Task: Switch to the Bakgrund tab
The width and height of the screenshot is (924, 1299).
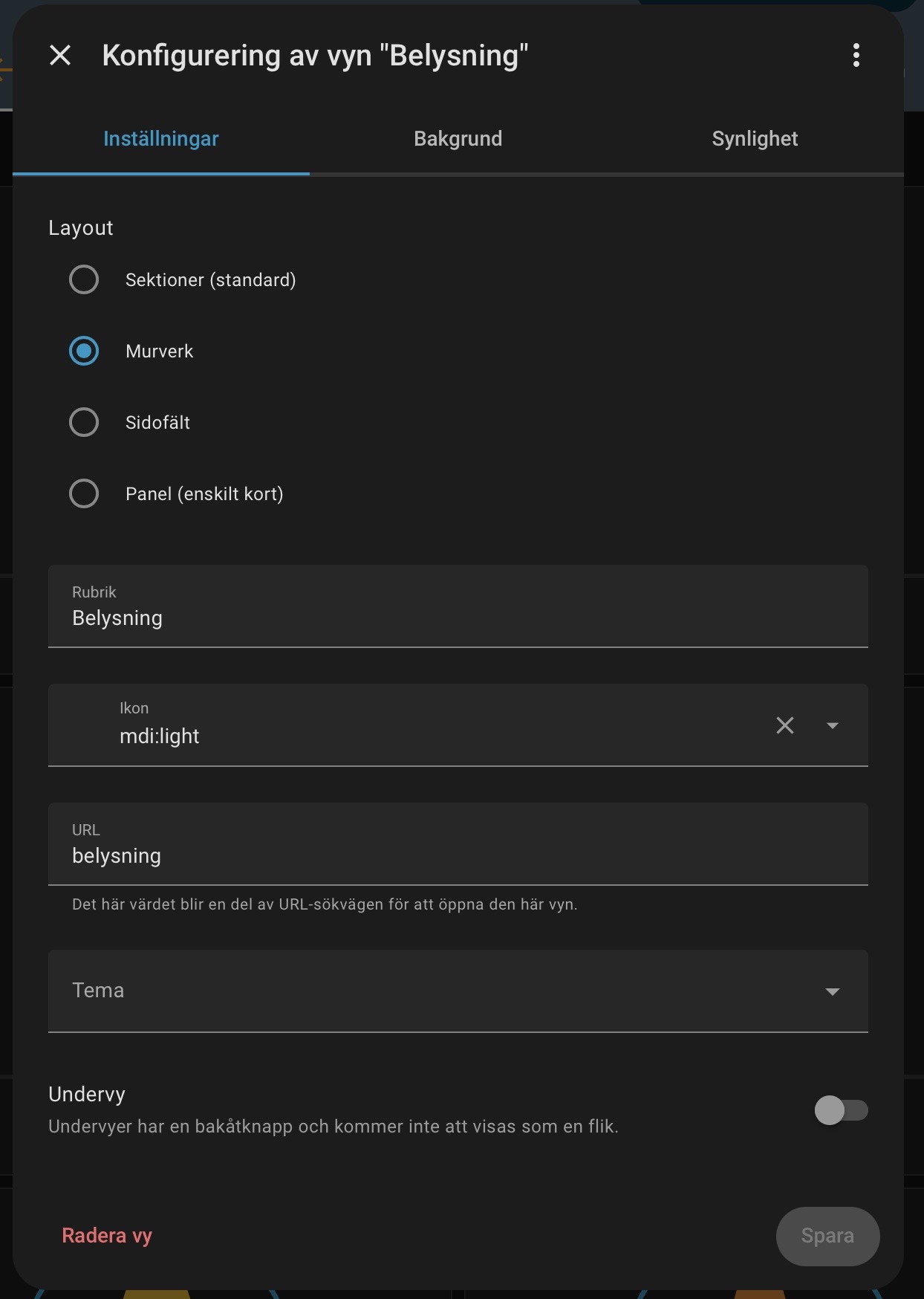Action: (x=458, y=139)
